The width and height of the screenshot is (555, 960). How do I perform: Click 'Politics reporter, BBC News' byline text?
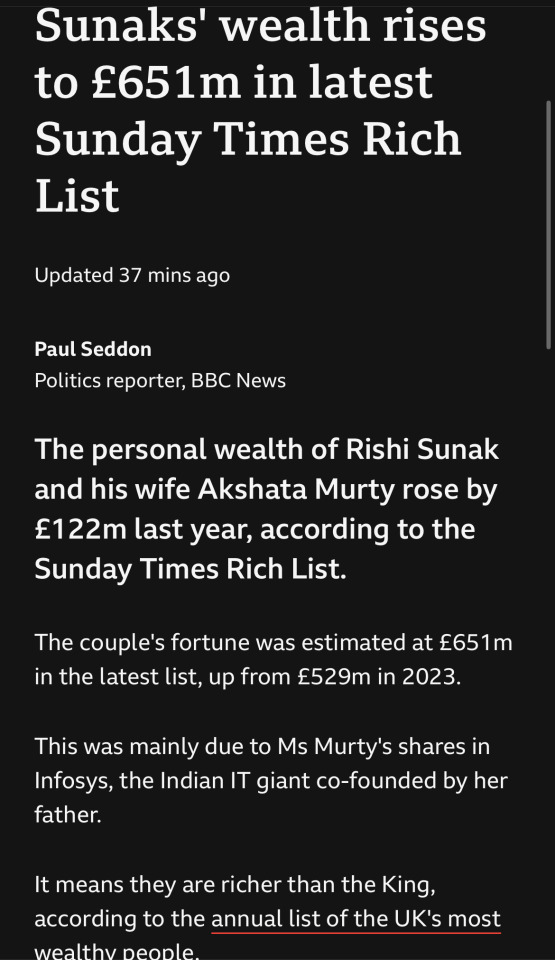(x=160, y=381)
